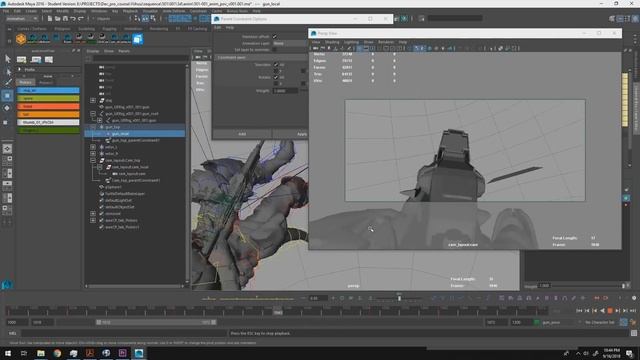The width and height of the screenshot is (640, 360).
Task: Click the red-orange selection button in picker
Action: (48, 106)
